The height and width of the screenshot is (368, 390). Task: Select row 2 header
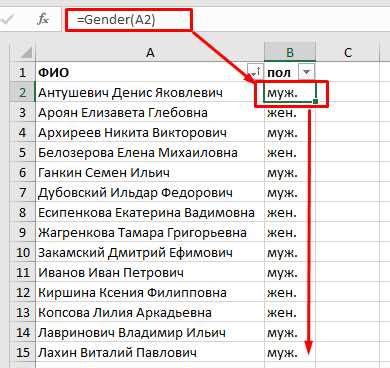pyautogui.click(x=22, y=92)
